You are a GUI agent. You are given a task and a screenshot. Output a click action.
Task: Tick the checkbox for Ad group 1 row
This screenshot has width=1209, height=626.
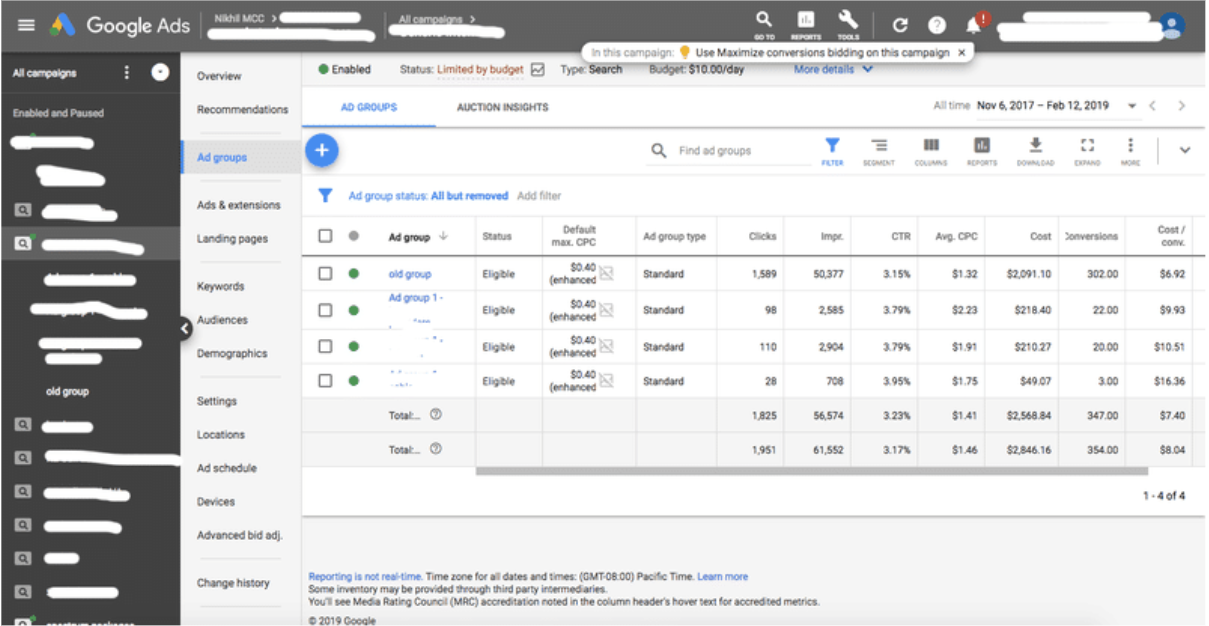tap(325, 310)
